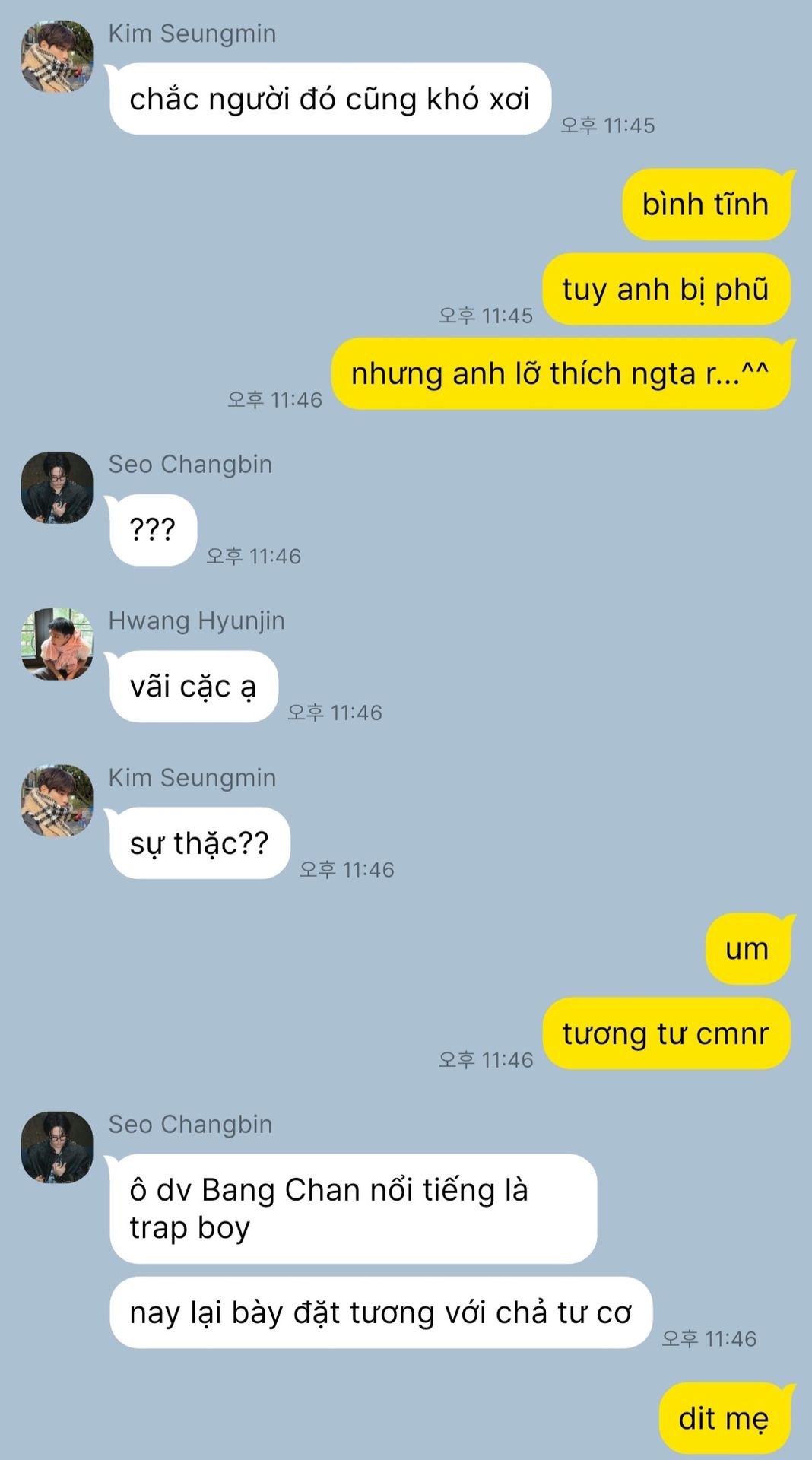Select the 'tuy anh bị phũ' bubble
The image size is (812, 1460).
pyautogui.click(x=666, y=289)
